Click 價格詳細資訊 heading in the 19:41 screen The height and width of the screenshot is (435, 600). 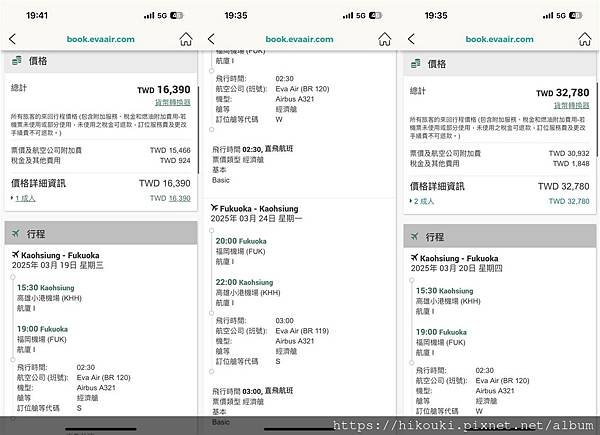(x=38, y=183)
